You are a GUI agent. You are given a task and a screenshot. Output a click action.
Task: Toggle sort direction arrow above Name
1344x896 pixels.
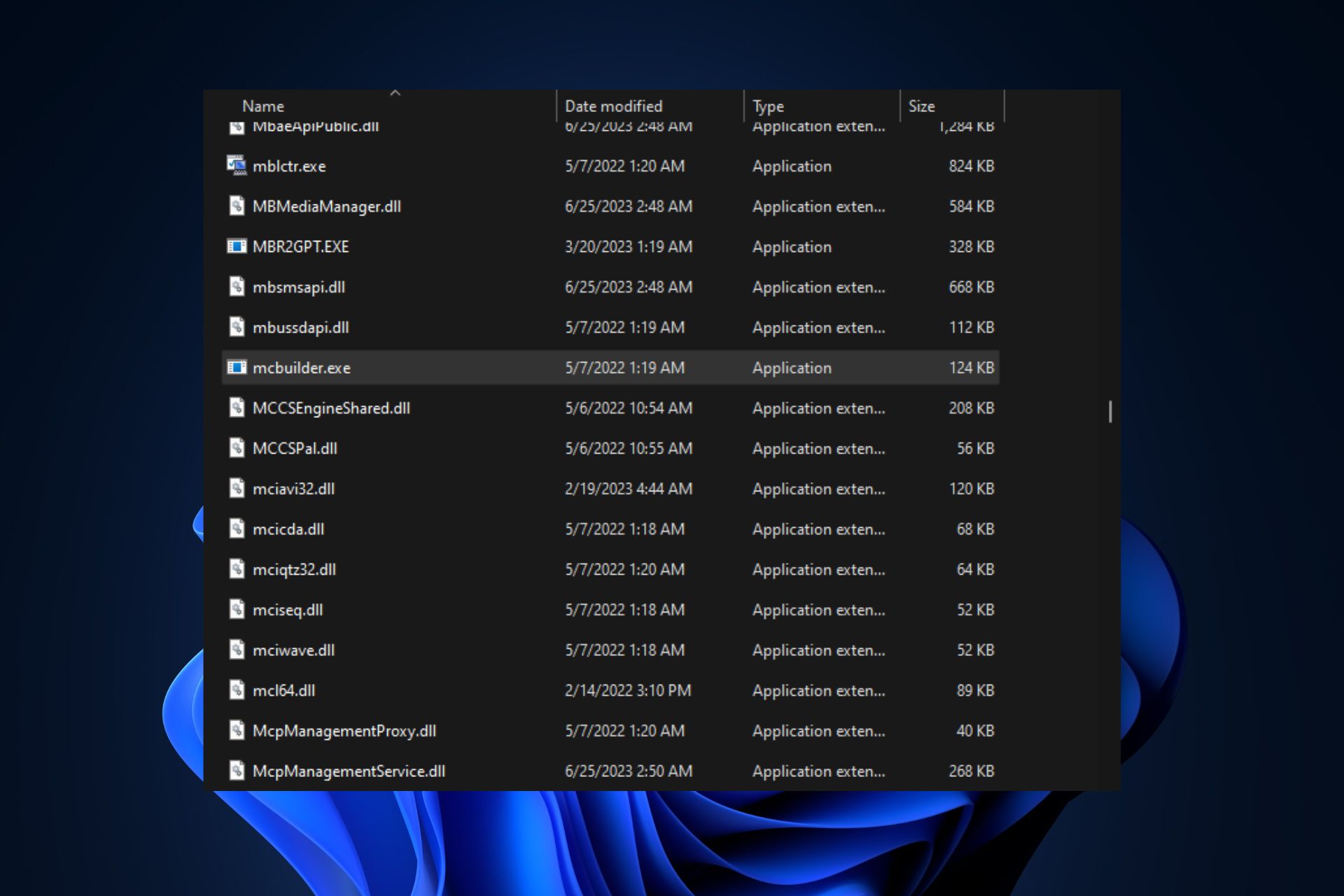click(395, 92)
